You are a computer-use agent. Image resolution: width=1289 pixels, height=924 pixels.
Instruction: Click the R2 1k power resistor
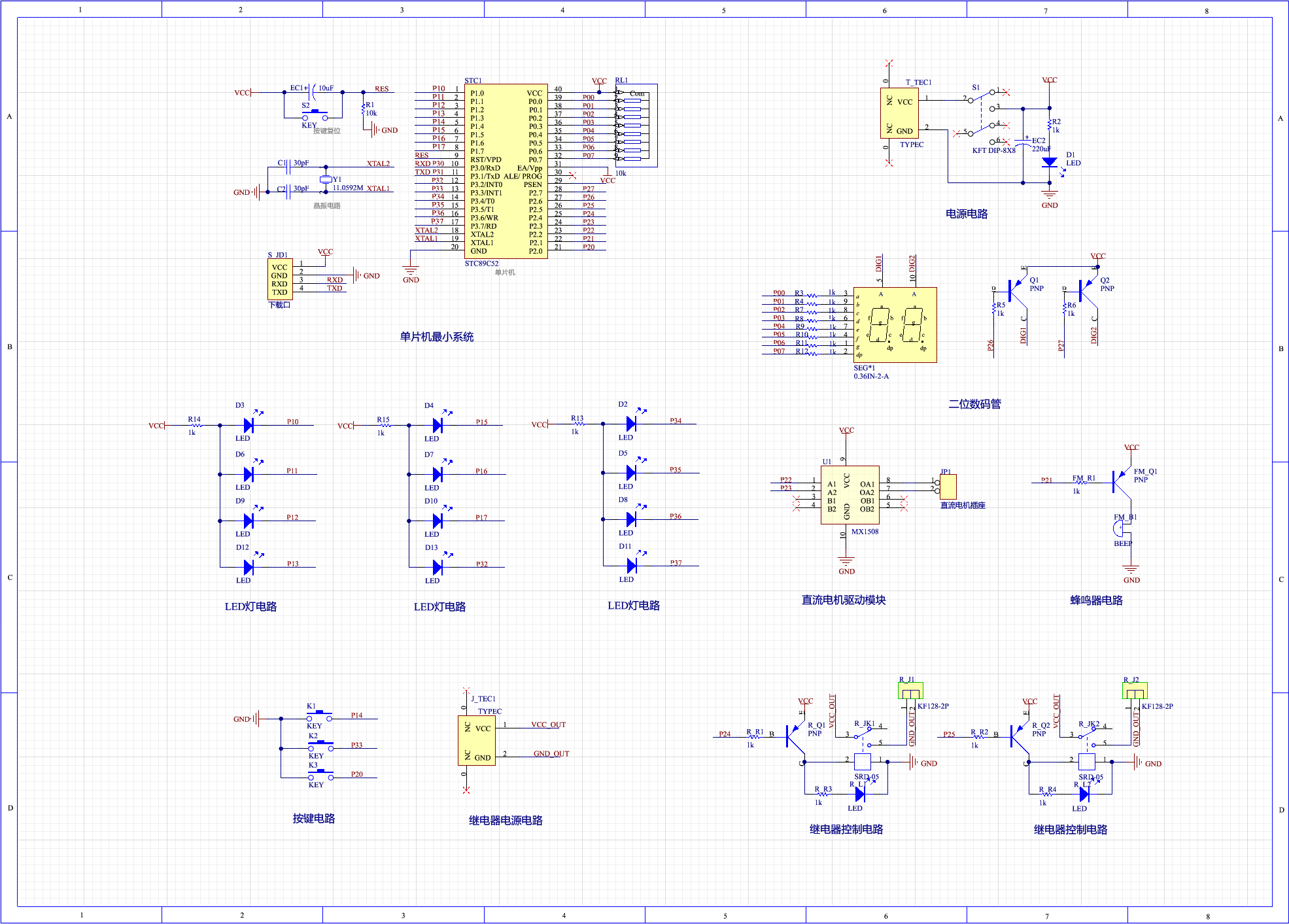pyautogui.click(x=1050, y=126)
